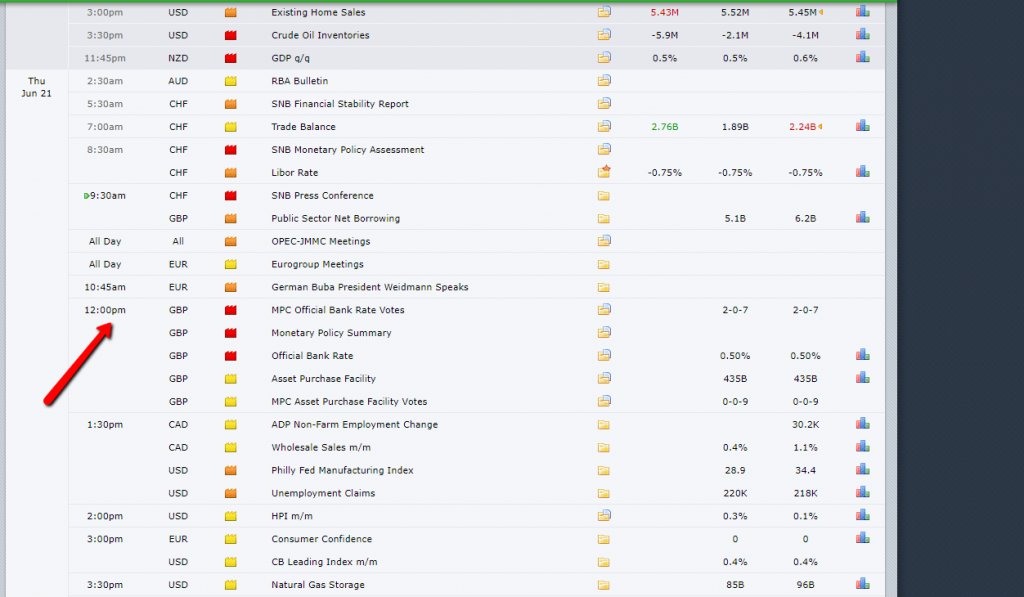Screen dimensions: 1024x597
Task: Open detail folder for Crude Oil Inventories
Action: [x=604, y=35]
